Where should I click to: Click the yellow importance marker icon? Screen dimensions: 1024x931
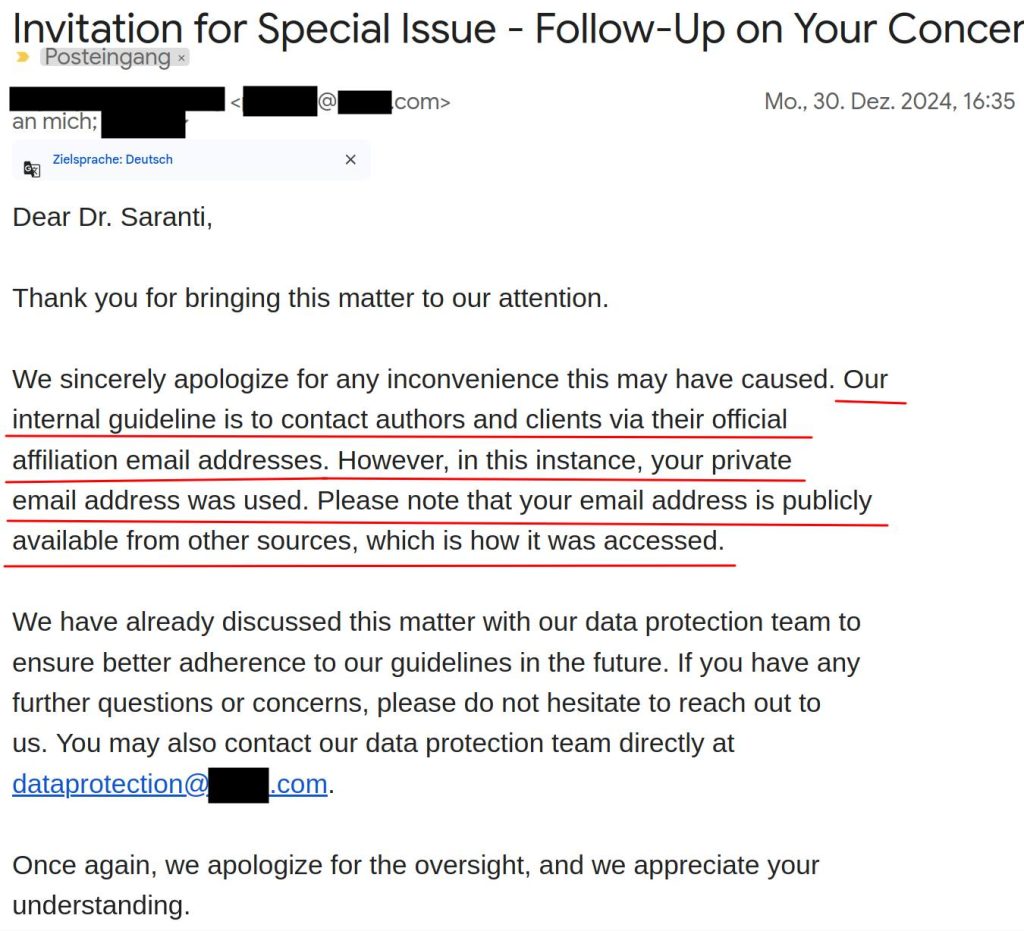(23, 57)
